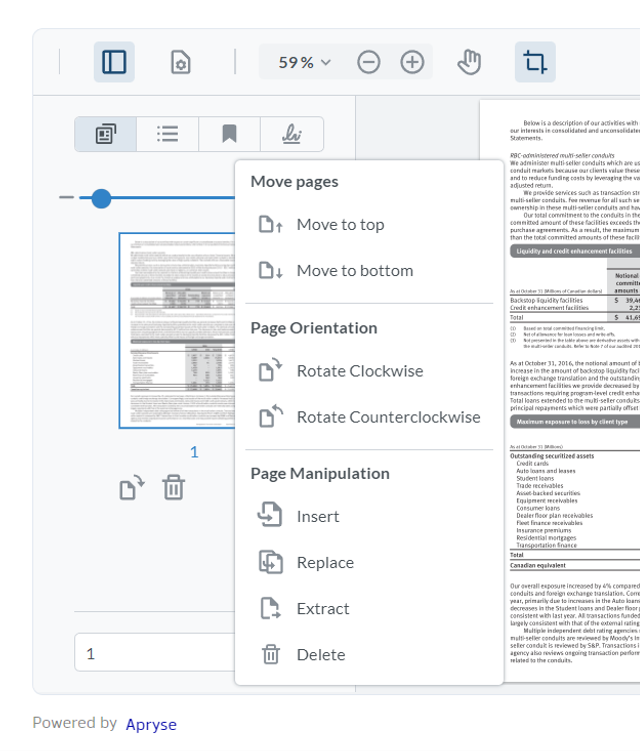Click the minus icon beside thumbnail slider

click(x=67, y=197)
